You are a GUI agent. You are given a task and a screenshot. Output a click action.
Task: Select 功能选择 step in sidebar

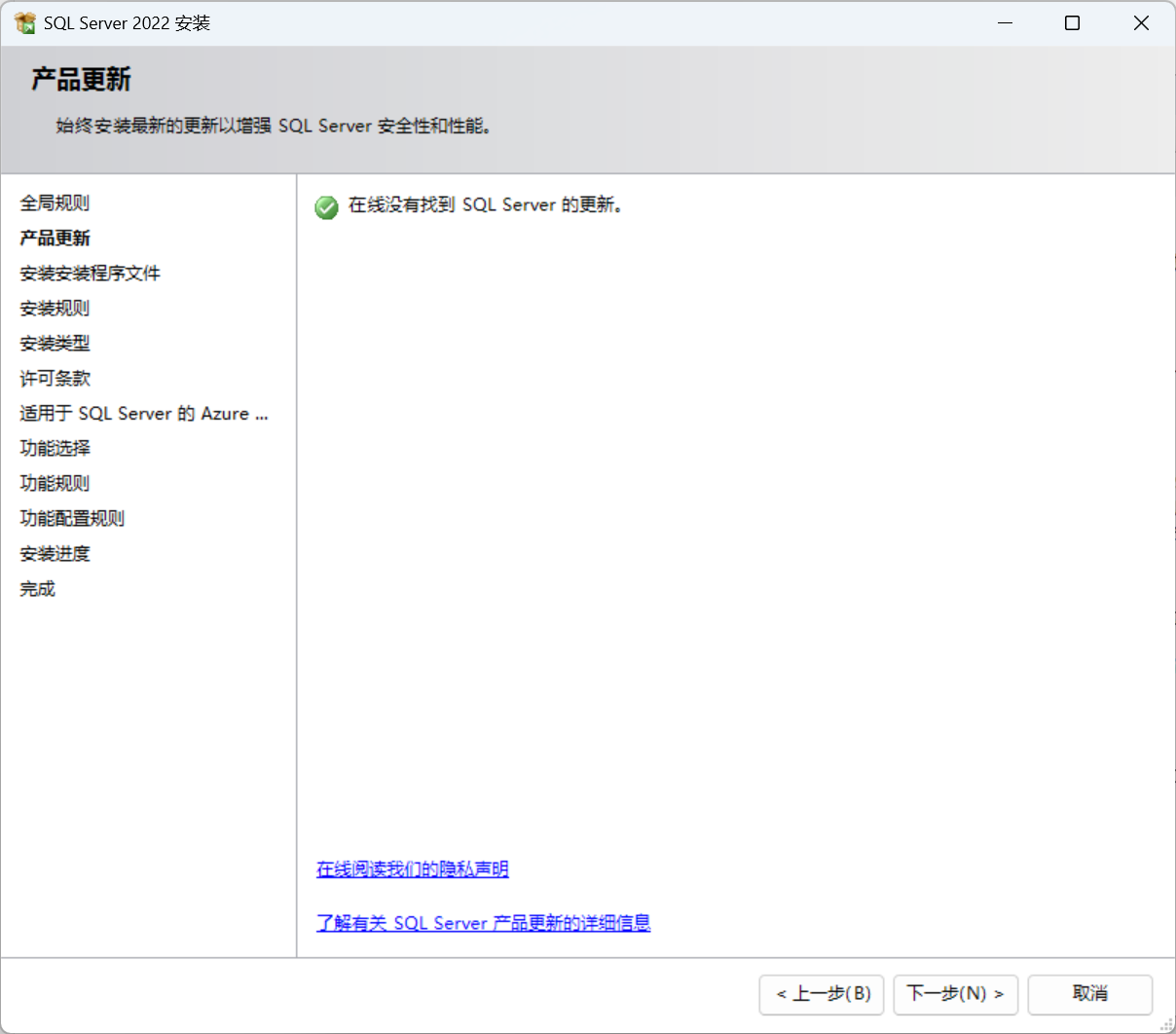click(x=55, y=448)
